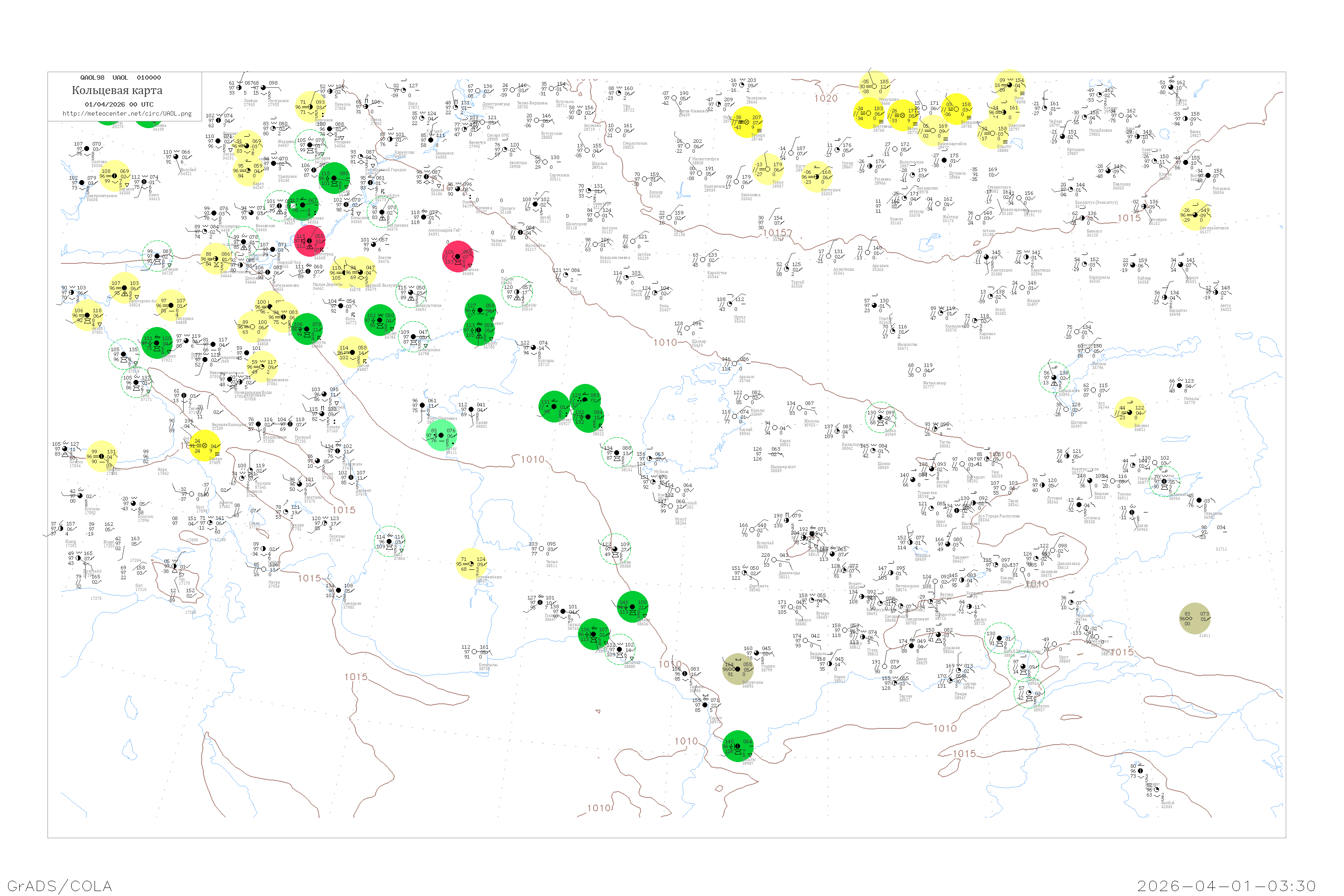Select the light green Актау station marker
1344x896 pixels.
441,435
